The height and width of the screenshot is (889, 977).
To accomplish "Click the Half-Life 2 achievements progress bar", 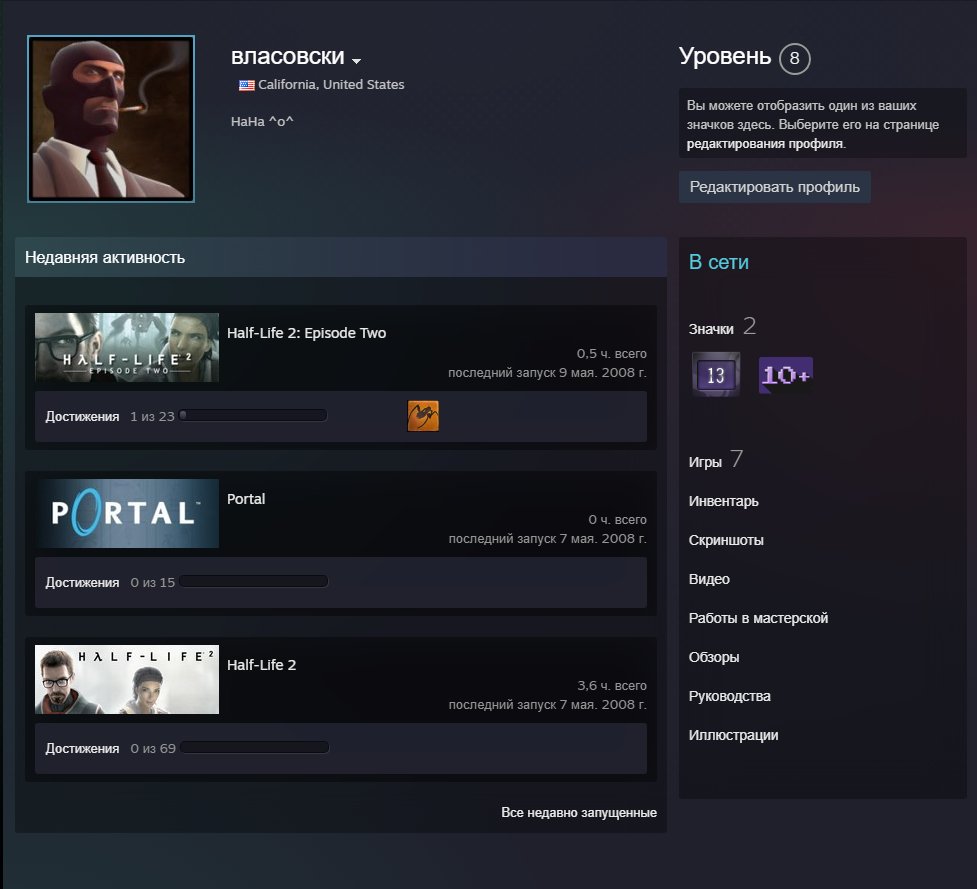I will [254, 747].
